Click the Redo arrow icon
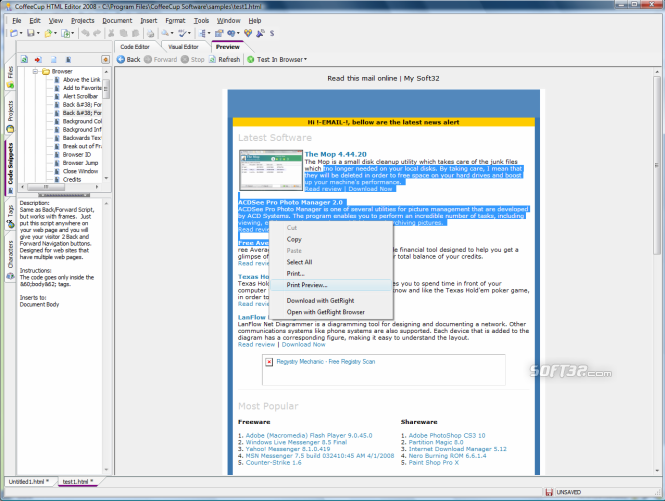665x501 pixels. [x=97, y=33]
